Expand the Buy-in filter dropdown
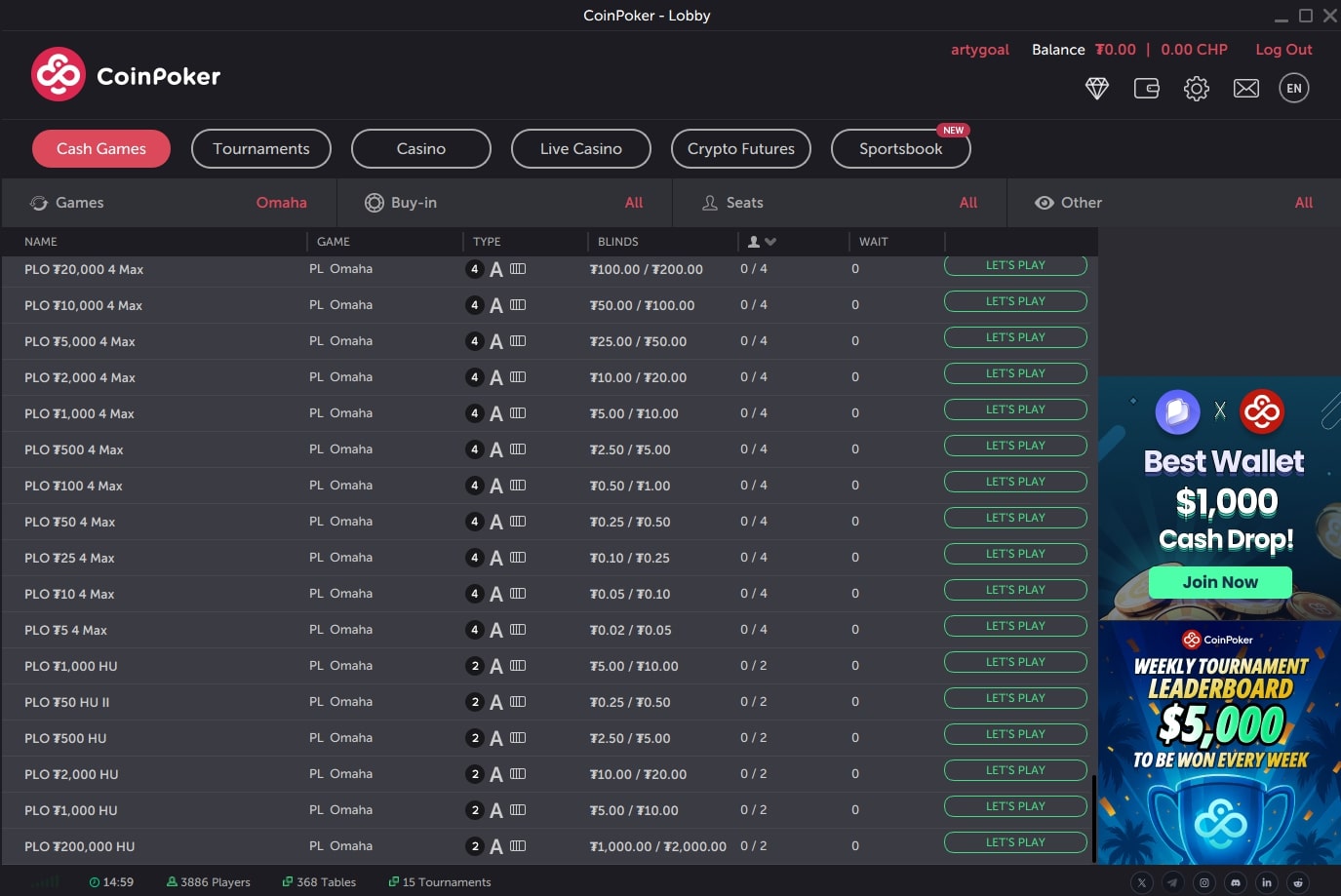 tap(503, 203)
